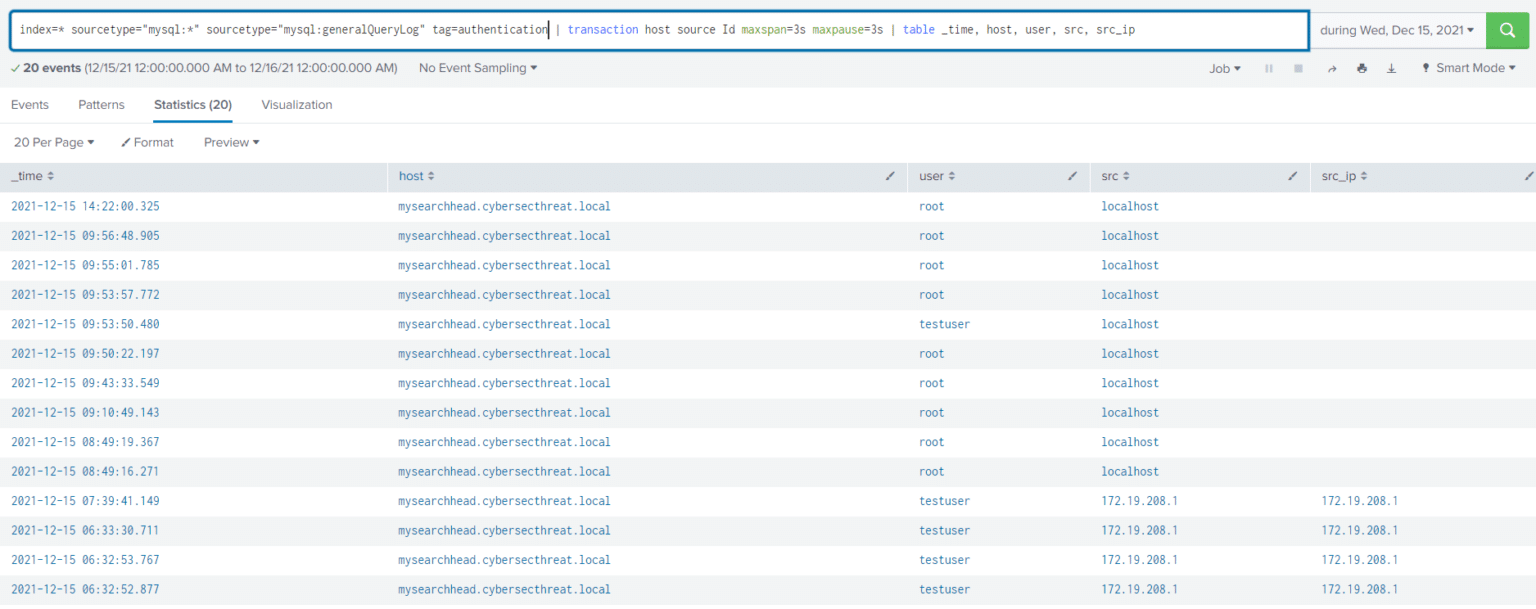This screenshot has width=1536, height=609.
Task: Stop the search job
Action: point(1299,68)
